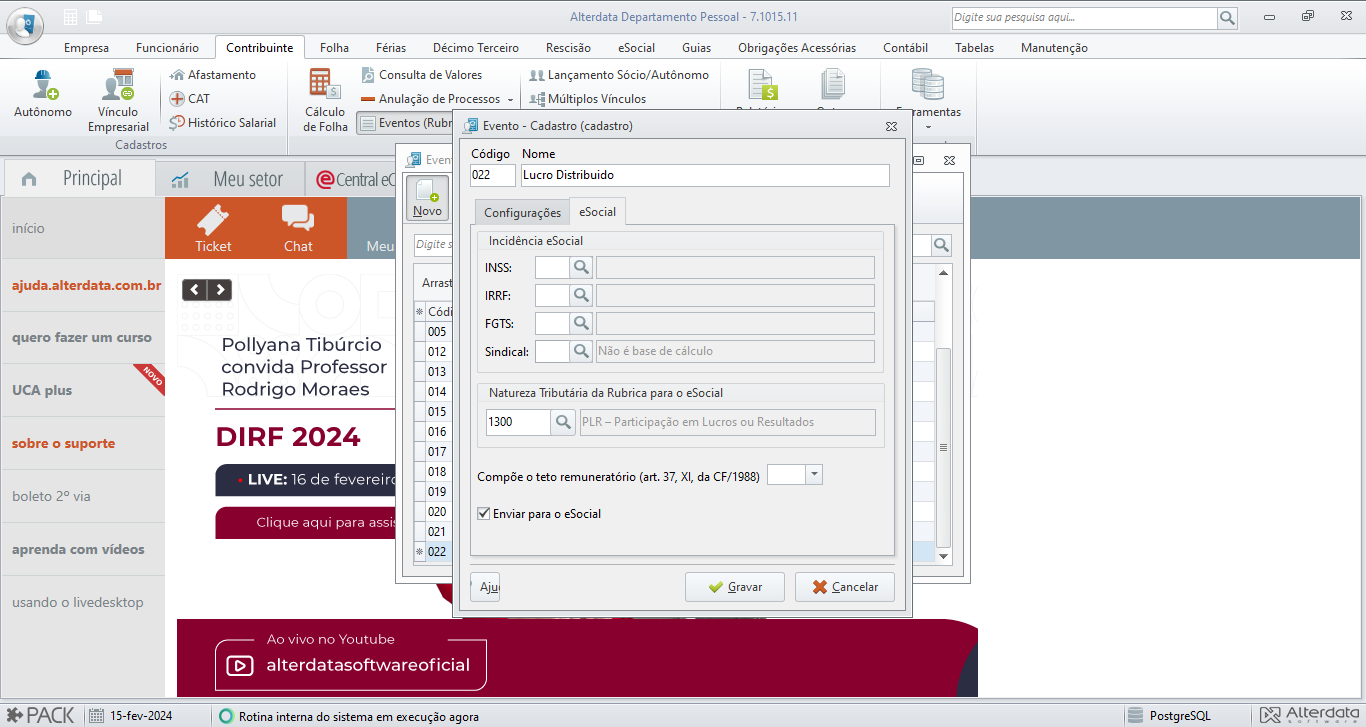The height and width of the screenshot is (727, 1366).
Task: Open Consulta de Valores
Action: tap(421, 75)
